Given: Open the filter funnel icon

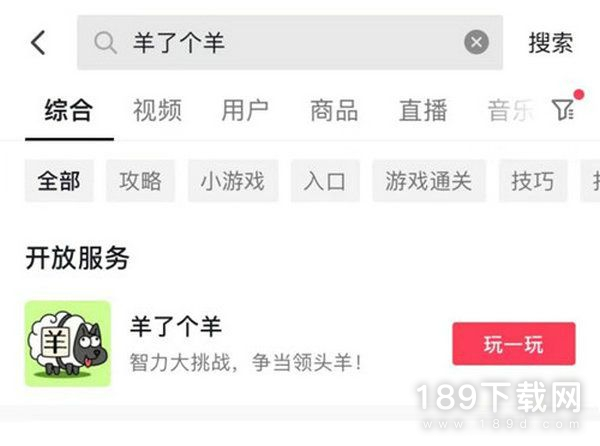Looking at the screenshot, I should pyautogui.click(x=563, y=110).
